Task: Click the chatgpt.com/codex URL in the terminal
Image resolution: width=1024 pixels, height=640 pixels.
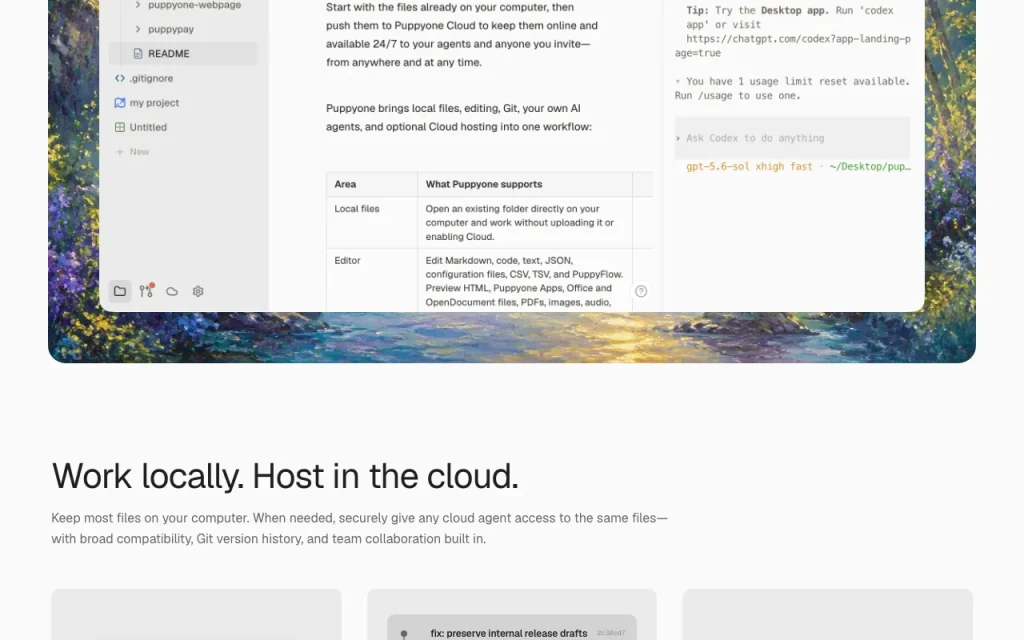Action: coord(793,46)
